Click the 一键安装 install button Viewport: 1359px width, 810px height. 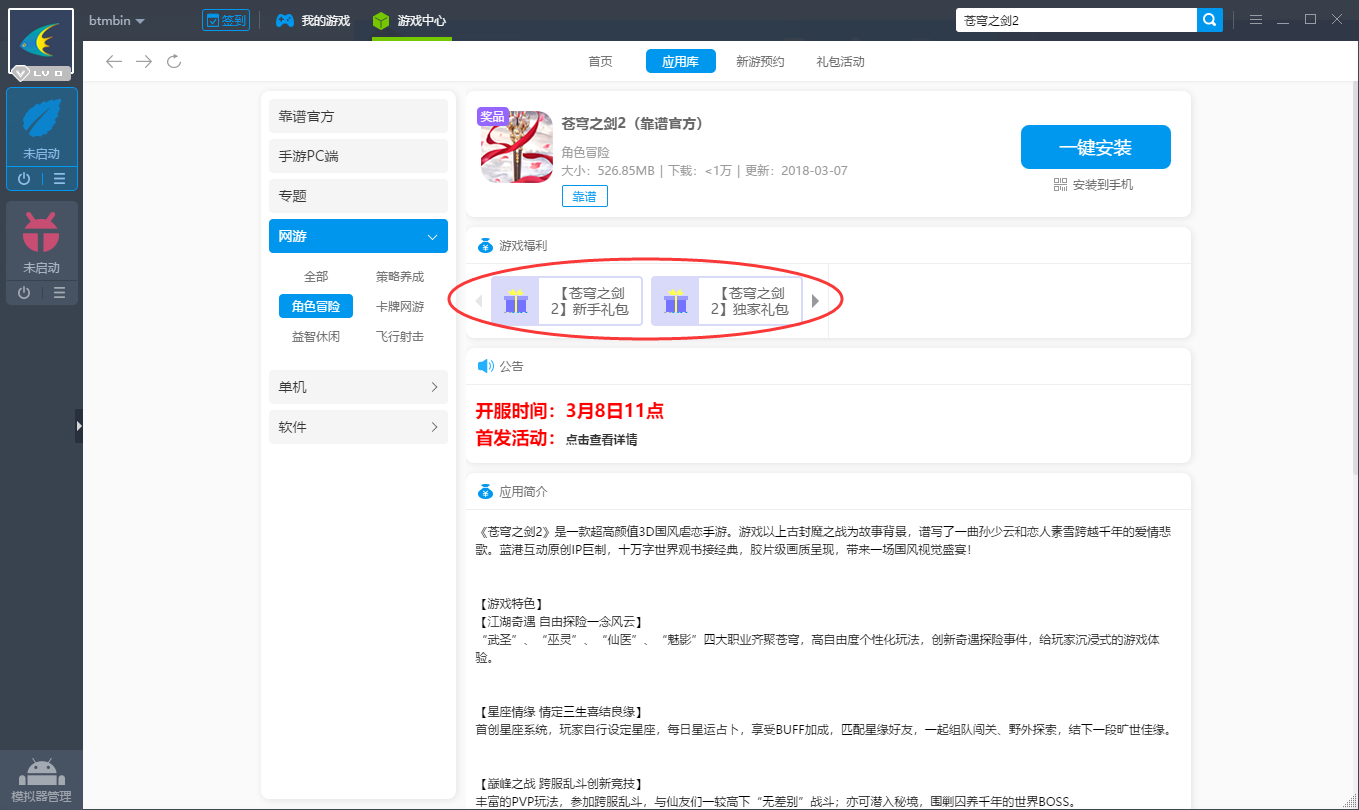(1095, 146)
